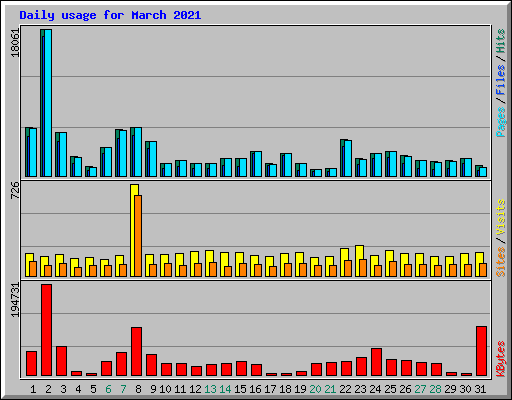Click day 31 on the x-axis
Viewport: 512px width, 400px height.
click(480, 389)
